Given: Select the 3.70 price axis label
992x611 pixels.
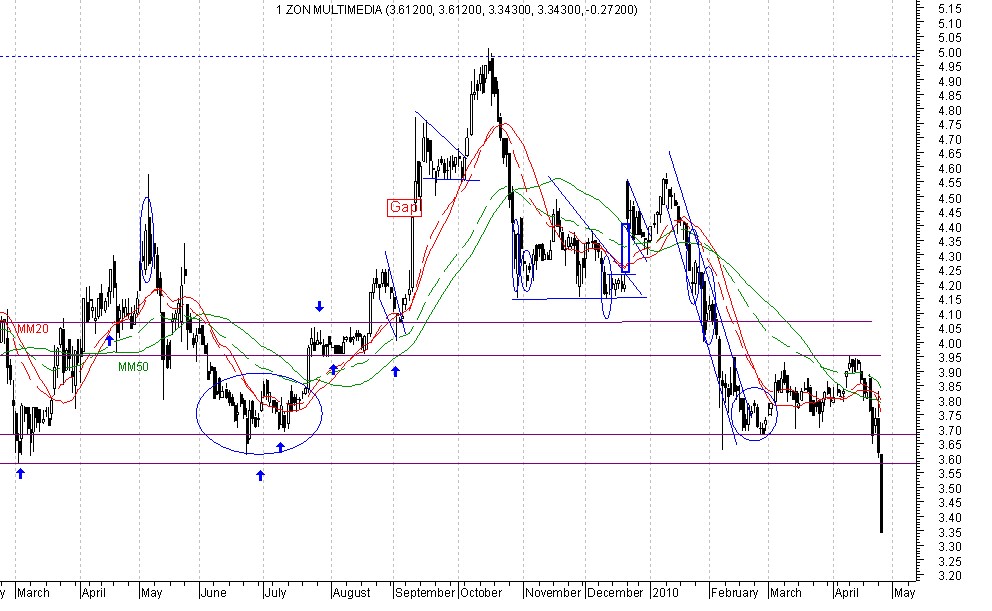Looking at the screenshot, I should (x=951, y=431).
